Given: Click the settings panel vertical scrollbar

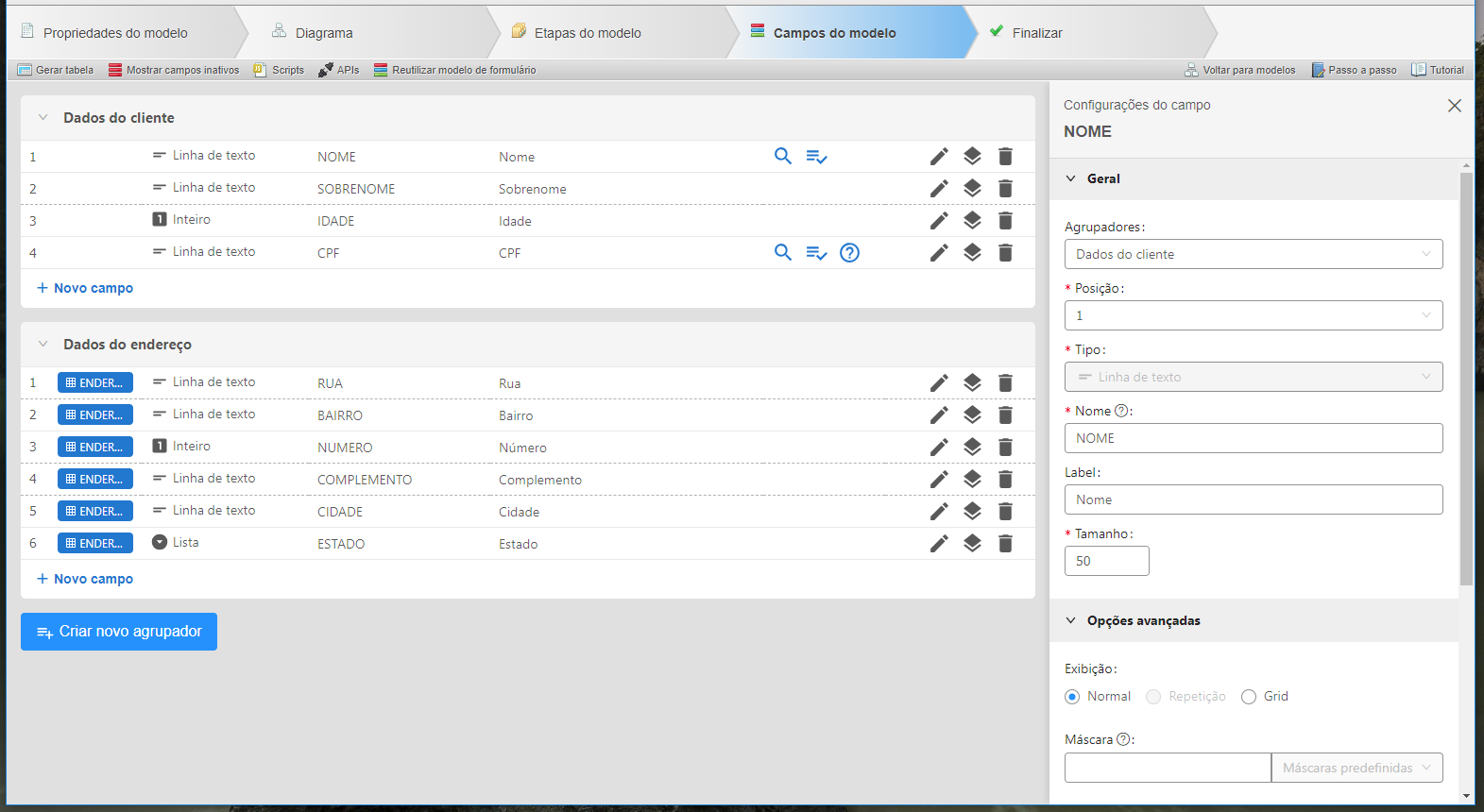Looking at the screenshot, I should coord(1466,378).
